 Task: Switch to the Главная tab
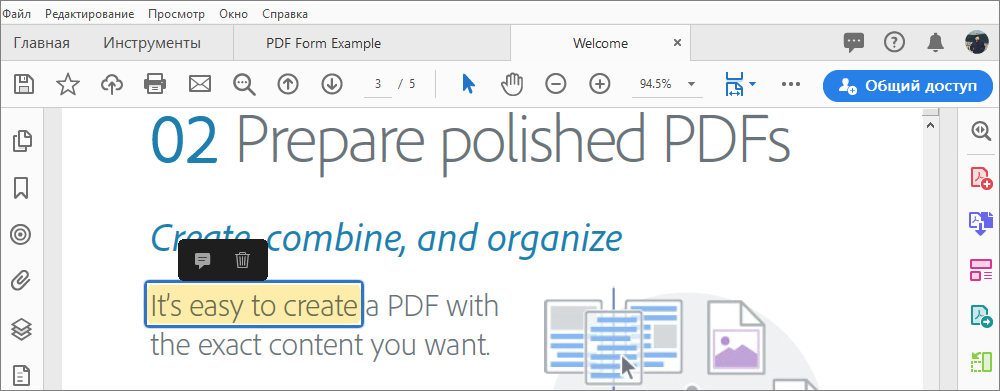tap(41, 43)
